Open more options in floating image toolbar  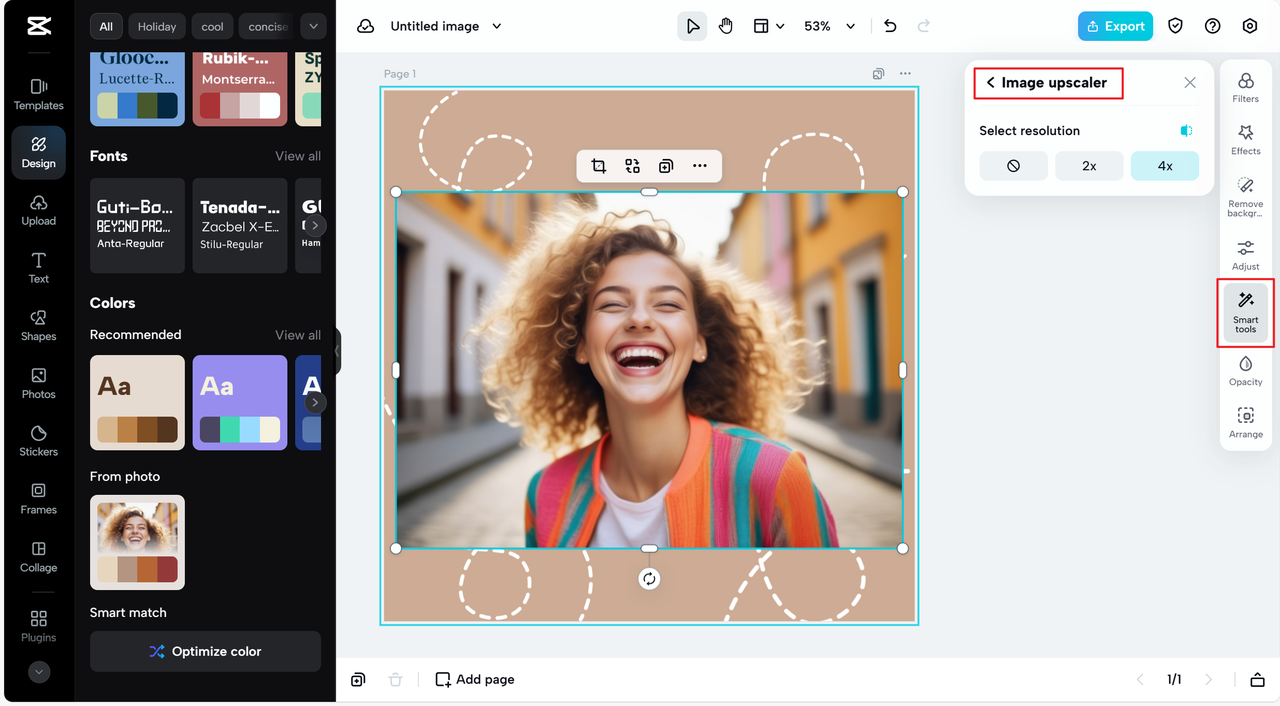pos(700,166)
